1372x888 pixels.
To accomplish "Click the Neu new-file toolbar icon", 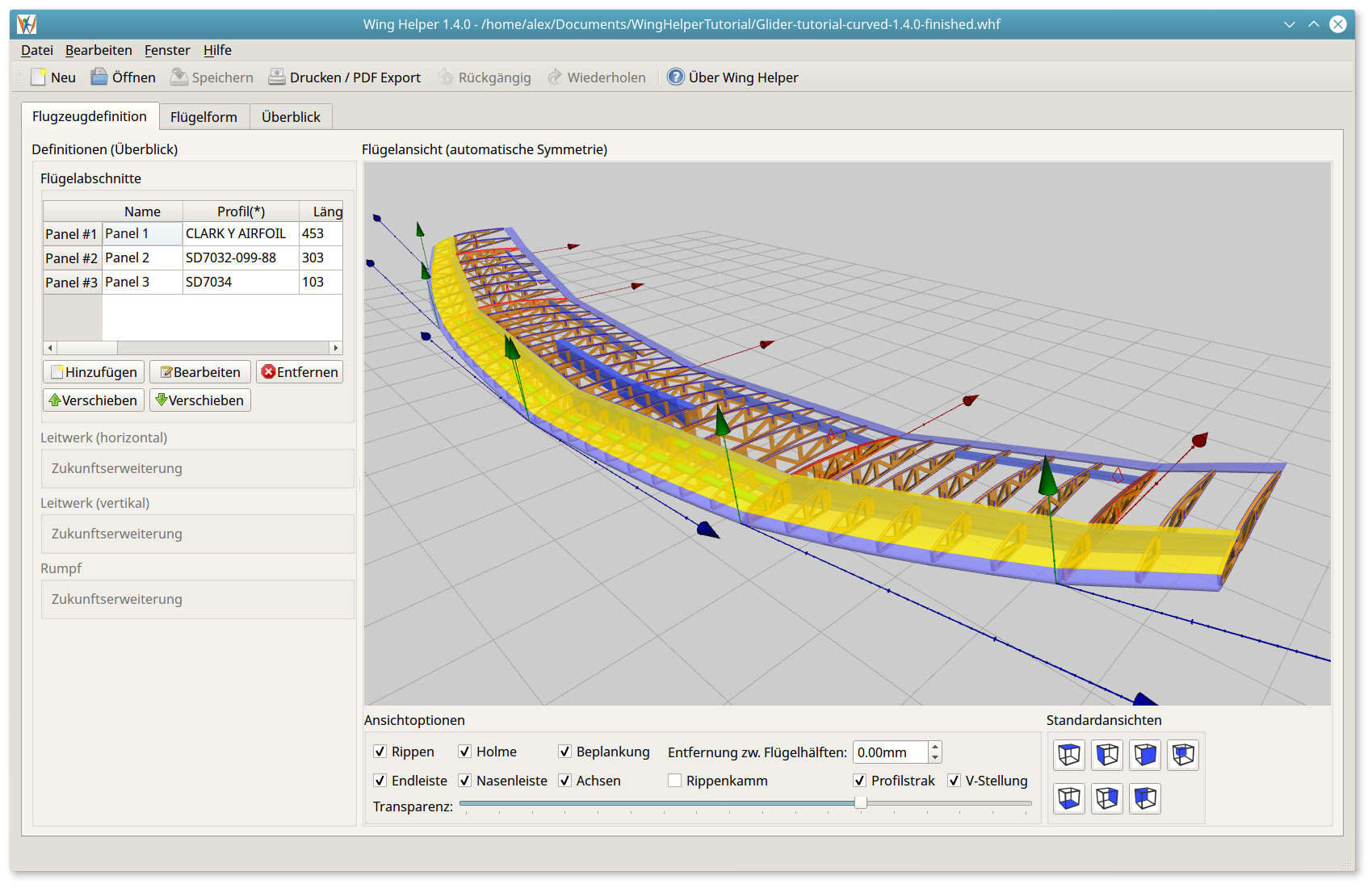I will pyautogui.click(x=39, y=77).
